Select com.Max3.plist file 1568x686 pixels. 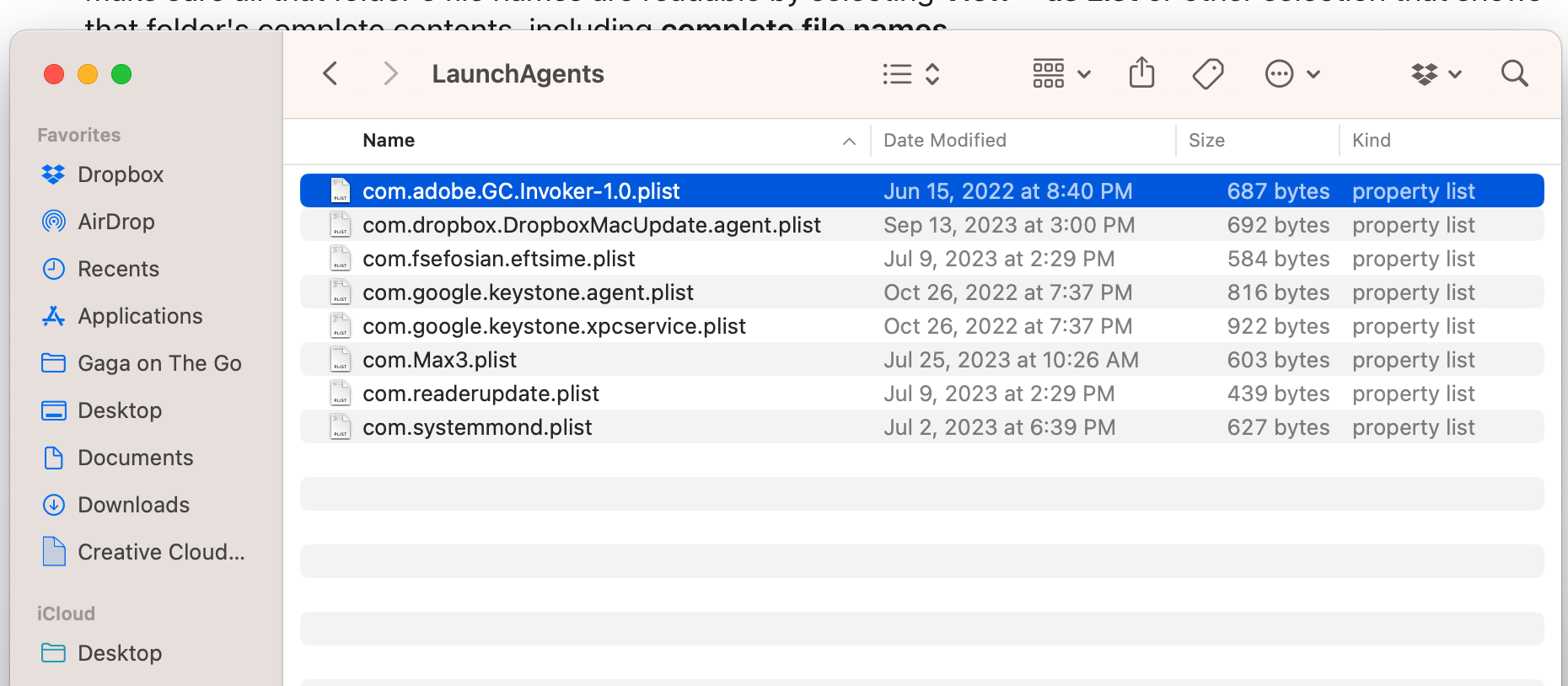tap(439, 360)
